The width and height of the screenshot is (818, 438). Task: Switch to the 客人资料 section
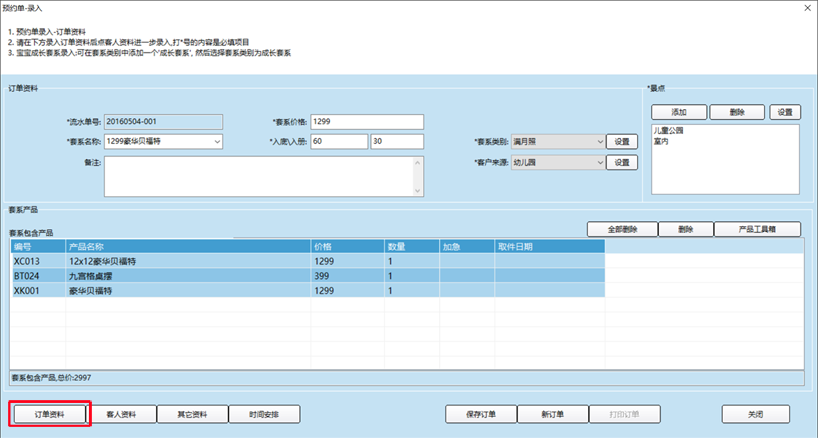click(121, 414)
